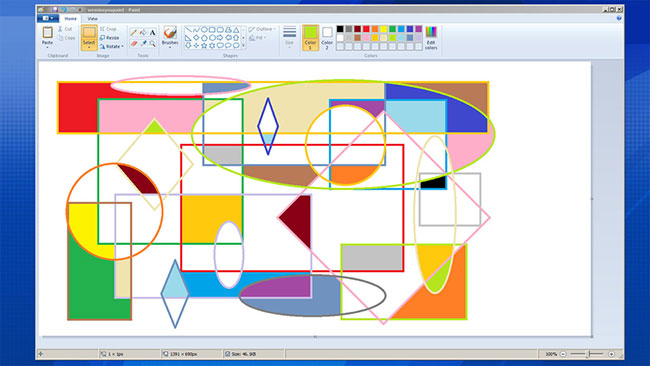Pick the red color swatch
Image resolution: width=650 pixels, height=366 pixels.
[x=366, y=29]
